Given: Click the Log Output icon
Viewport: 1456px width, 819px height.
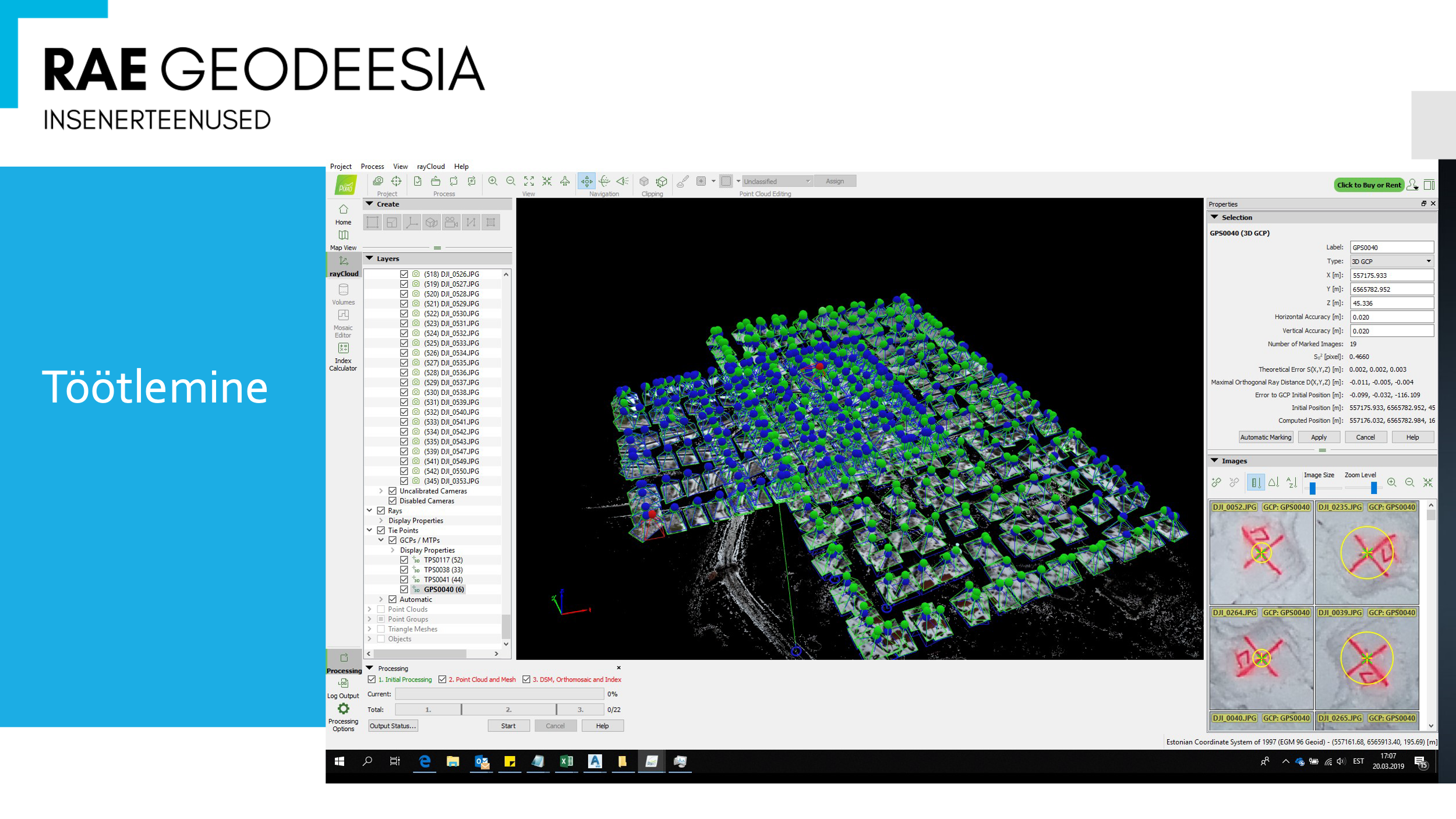Looking at the screenshot, I should 343,683.
